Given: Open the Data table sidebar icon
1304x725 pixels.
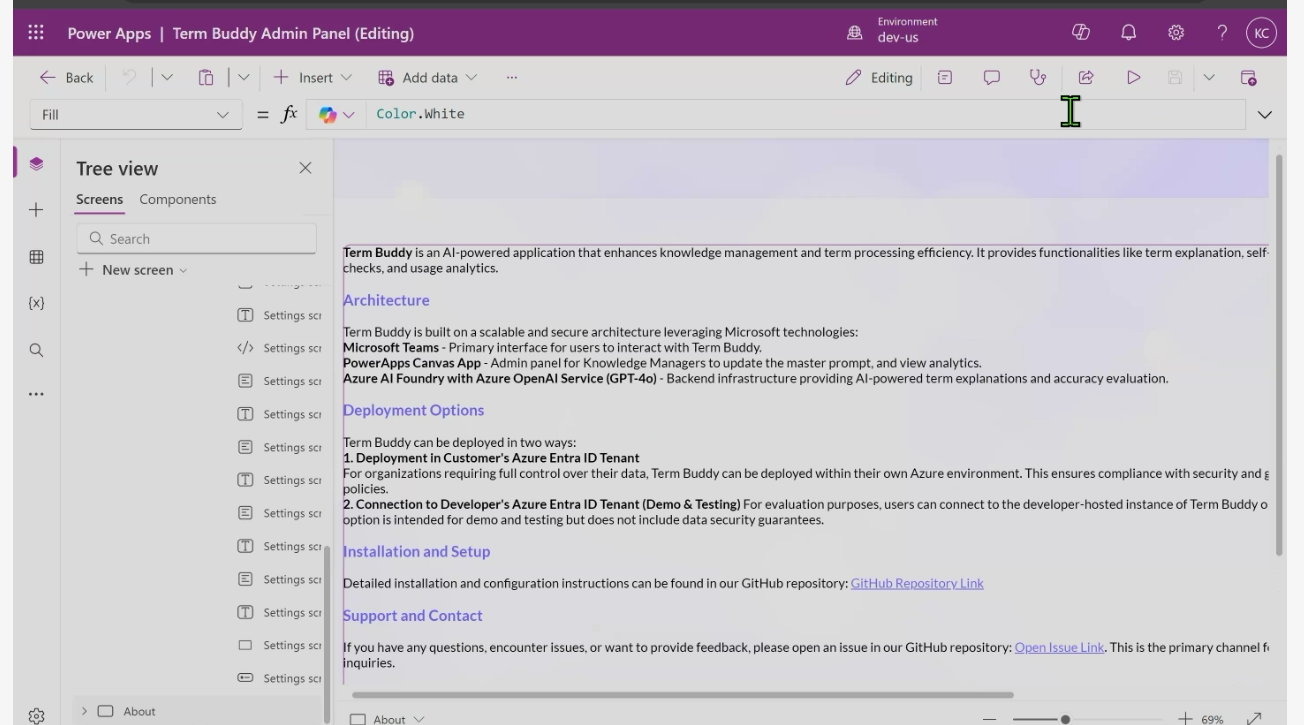Looking at the screenshot, I should click(x=36, y=257).
